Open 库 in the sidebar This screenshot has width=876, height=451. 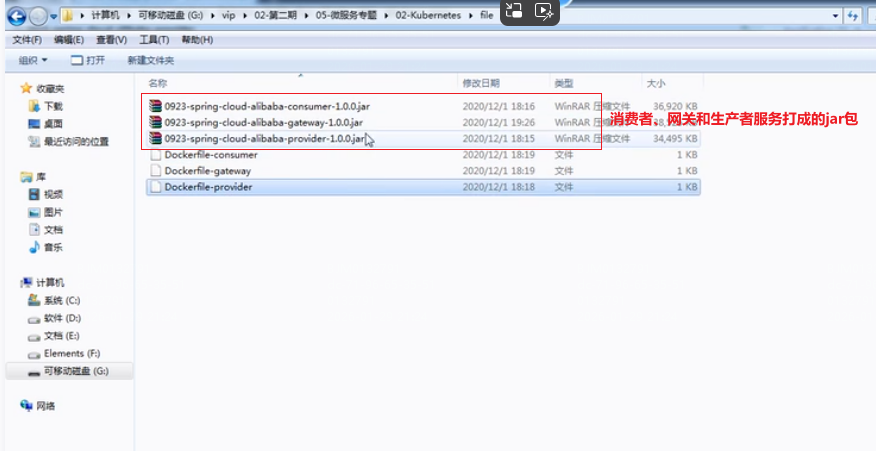pyautogui.click(x=40, y=177)
